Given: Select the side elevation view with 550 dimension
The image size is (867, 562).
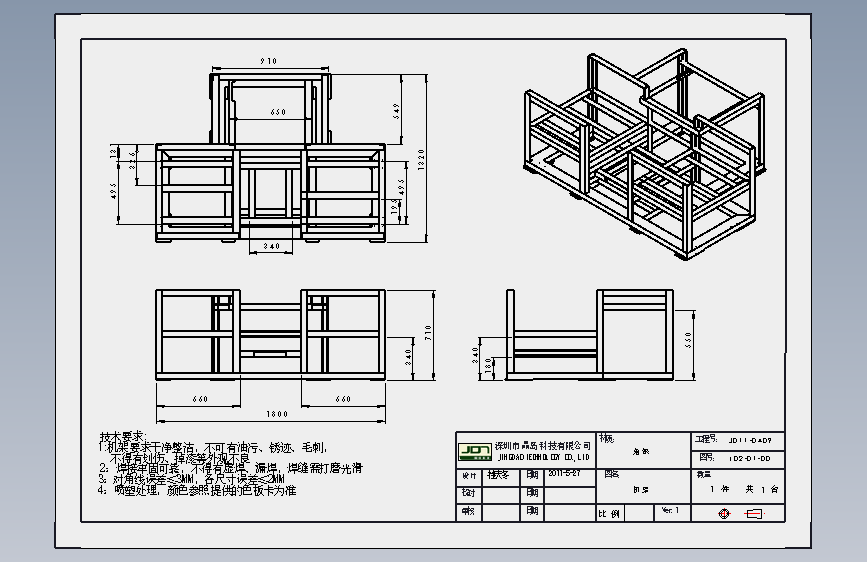Looking at the screenshot, I should click(589, 334).
